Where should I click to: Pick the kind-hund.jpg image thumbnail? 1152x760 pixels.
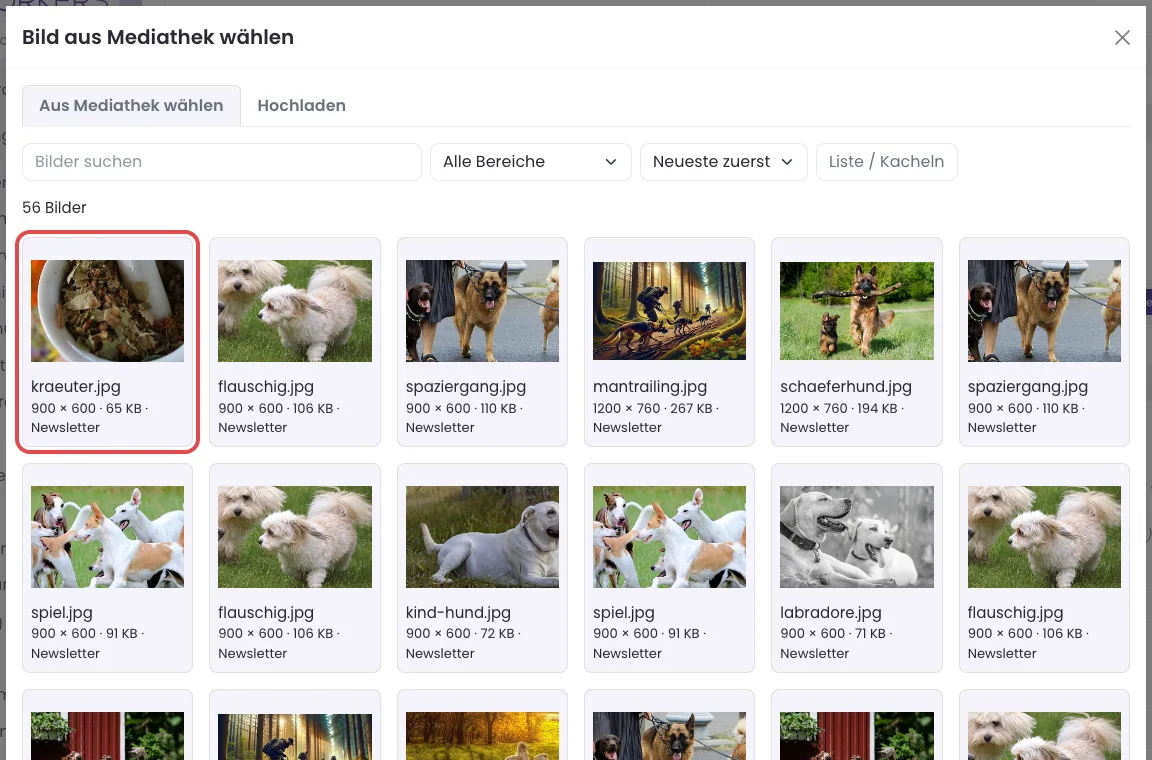482,537
